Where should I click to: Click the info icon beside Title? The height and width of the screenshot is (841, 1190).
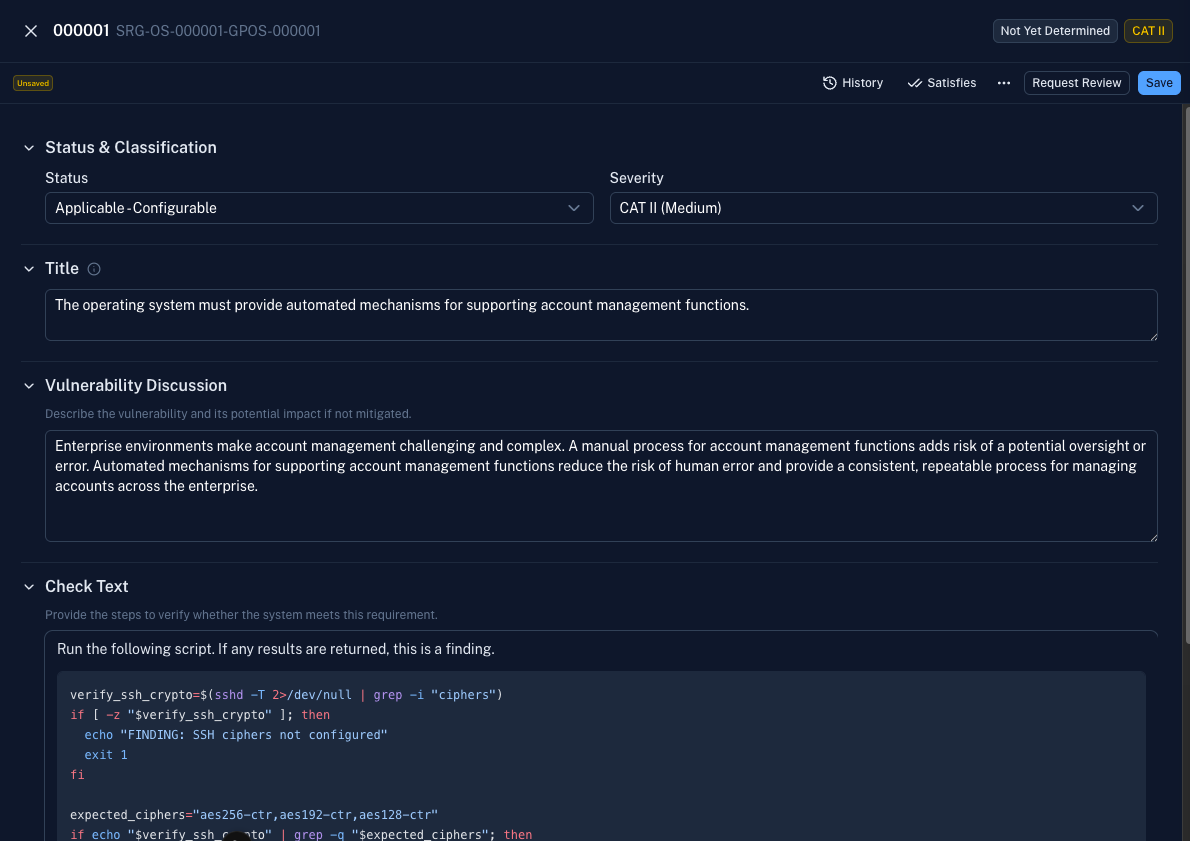93,268
